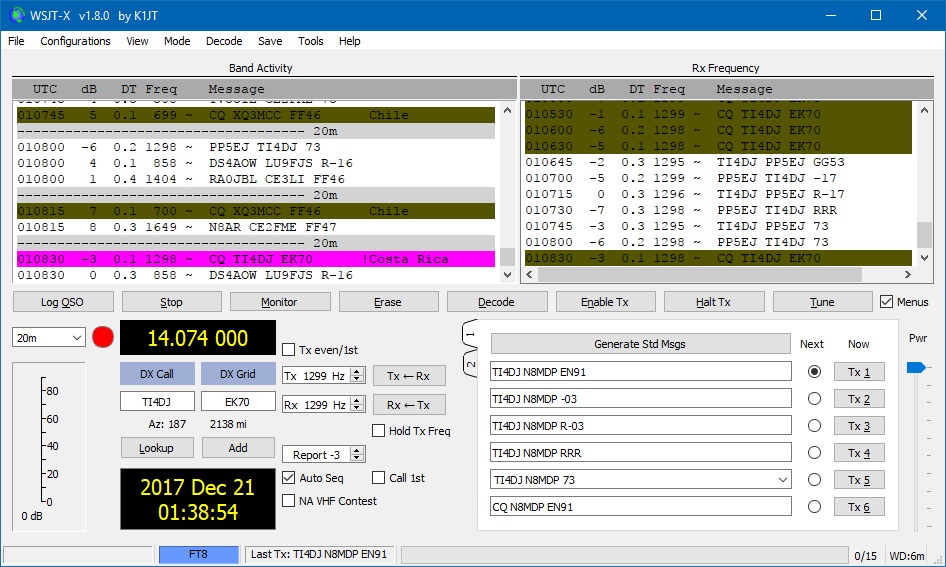Click the Decode button
This screenshot has width=946, height=567.
click(x=497, y=302)
